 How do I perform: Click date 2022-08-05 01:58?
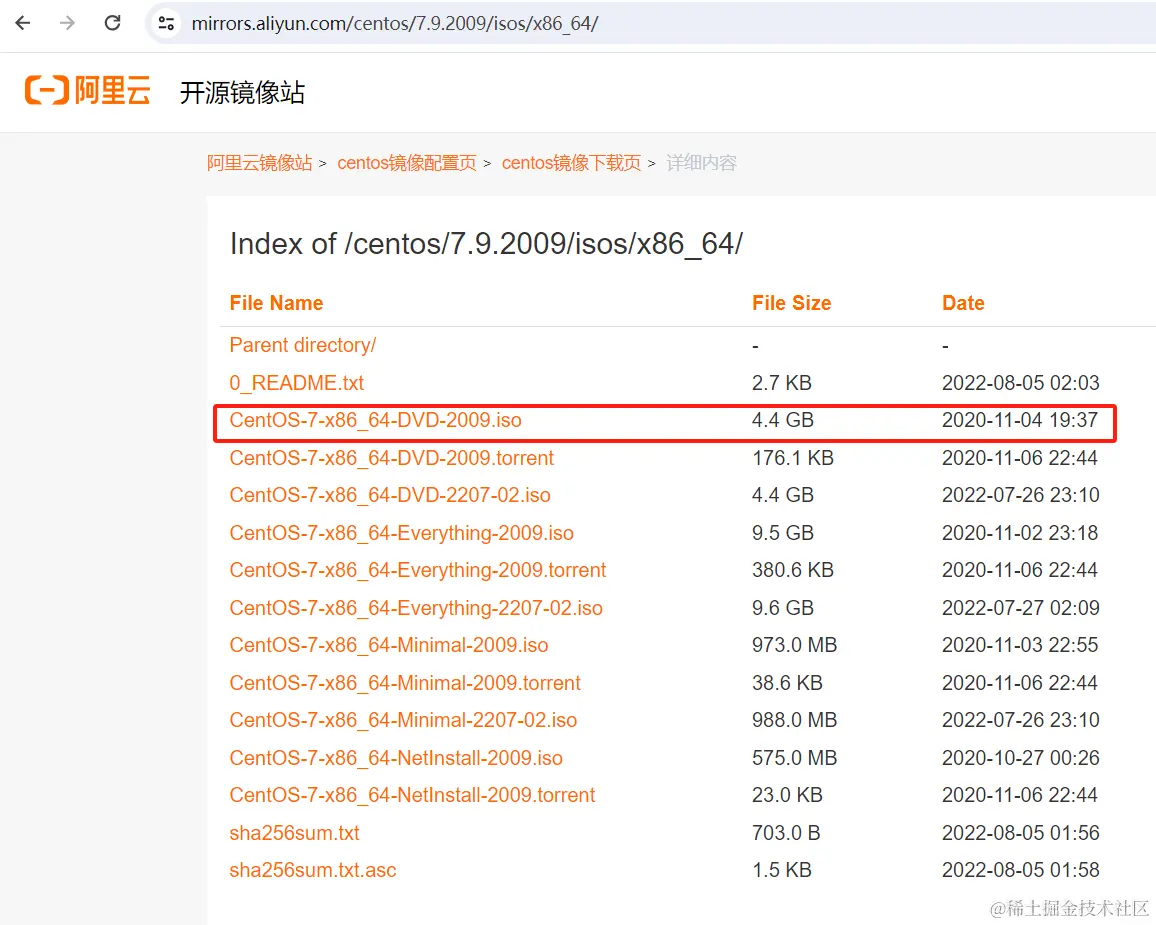pos(1020,870)
